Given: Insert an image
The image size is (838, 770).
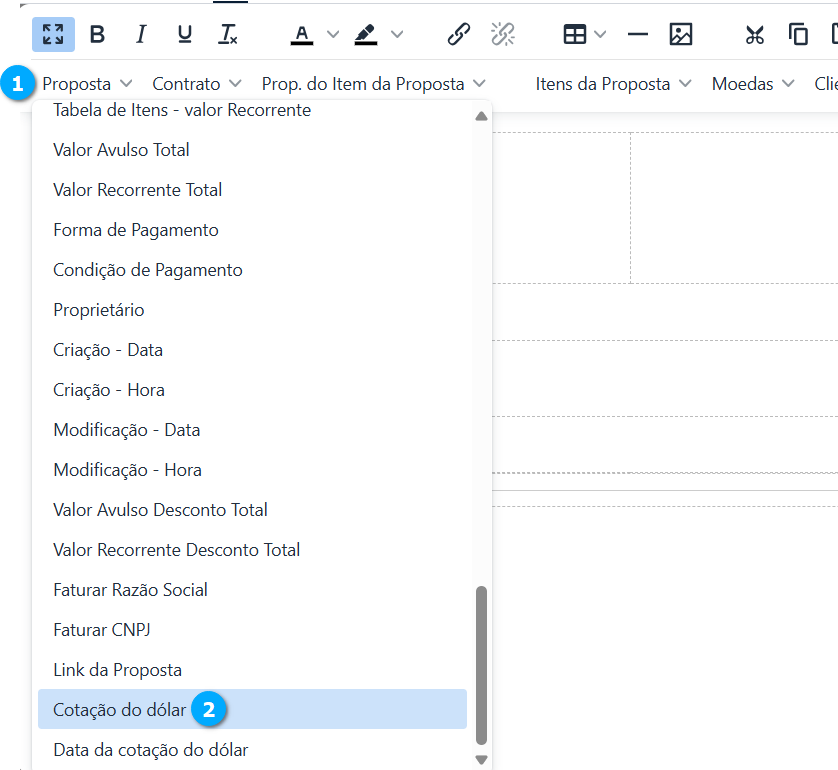Looking at the screenshot, I should pyautogui.click(x=681, y=34).
